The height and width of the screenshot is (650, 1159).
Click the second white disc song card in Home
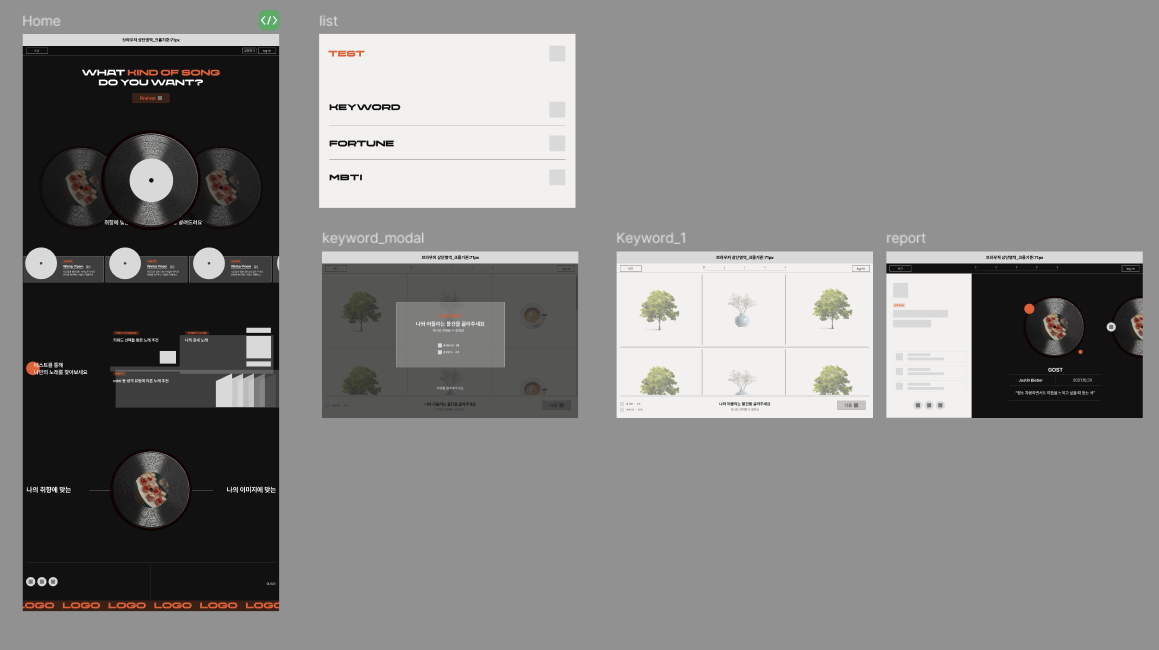147,265
